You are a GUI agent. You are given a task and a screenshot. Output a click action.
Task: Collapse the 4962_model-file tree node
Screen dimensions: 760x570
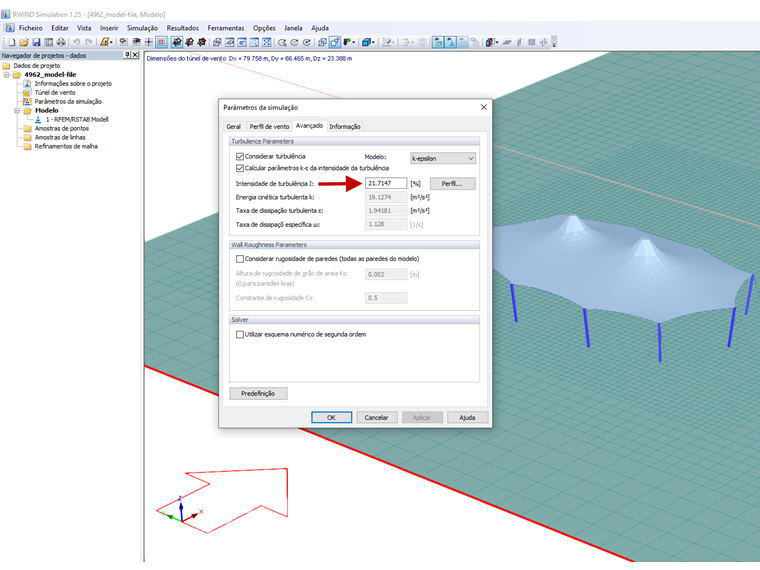click(6, 75)
